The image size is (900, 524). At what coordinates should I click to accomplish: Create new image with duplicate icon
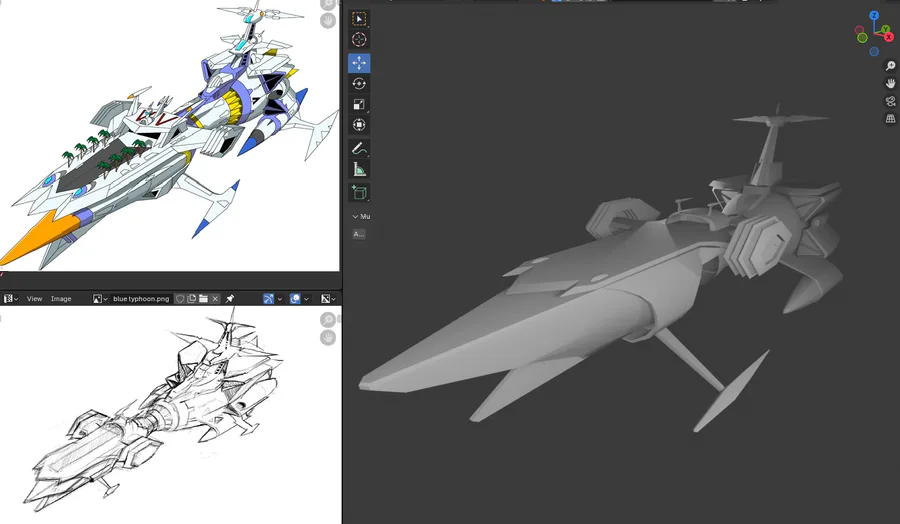[x=191, y=298]
